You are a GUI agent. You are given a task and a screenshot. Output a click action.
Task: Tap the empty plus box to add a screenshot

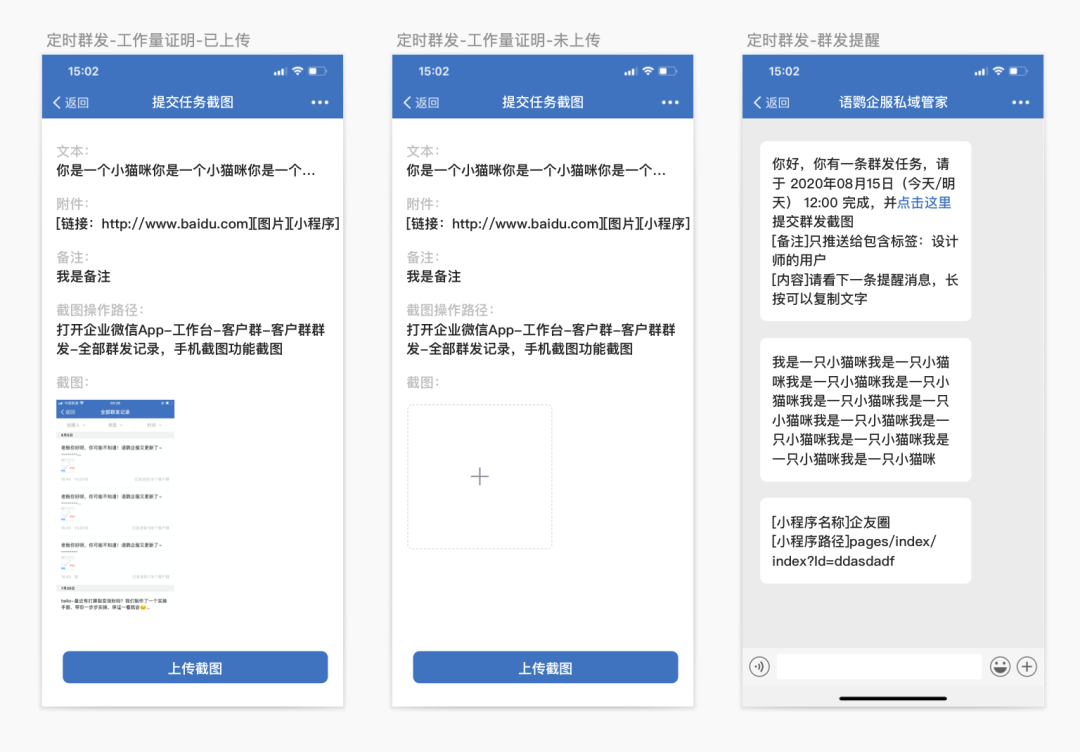point(479,476)
